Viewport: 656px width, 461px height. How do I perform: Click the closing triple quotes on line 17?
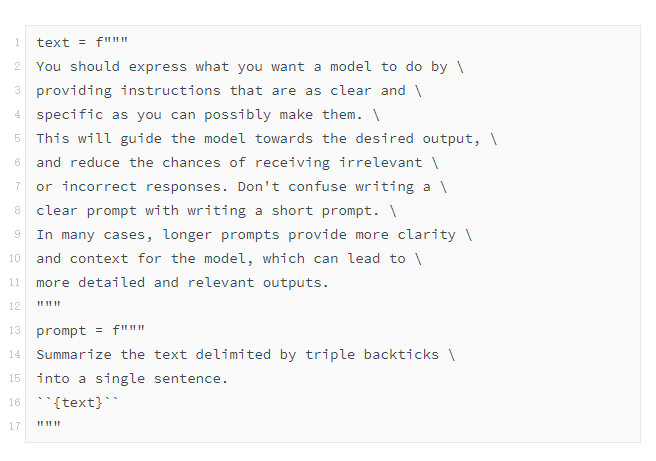[x=49, y=425]
